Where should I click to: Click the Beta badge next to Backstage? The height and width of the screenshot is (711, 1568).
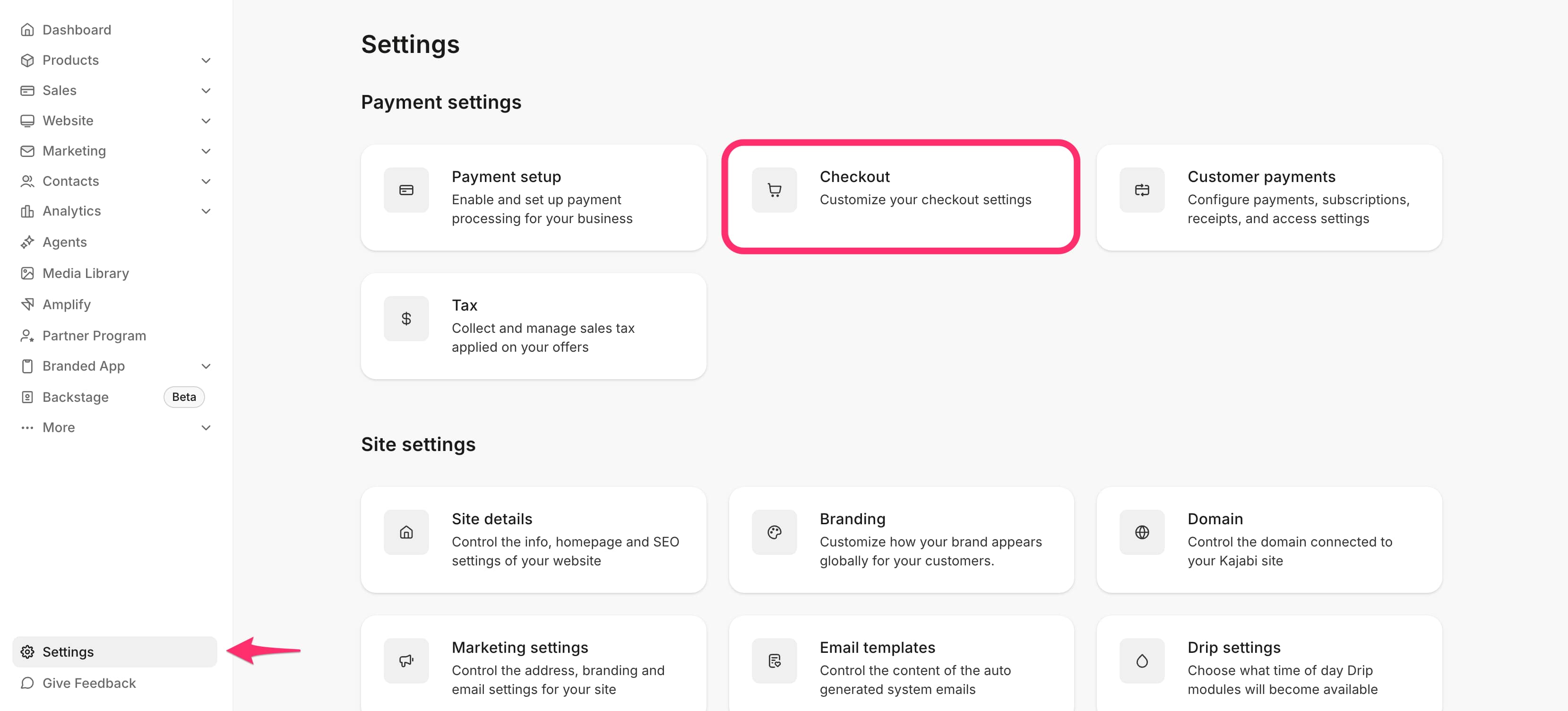pos(184,397)
